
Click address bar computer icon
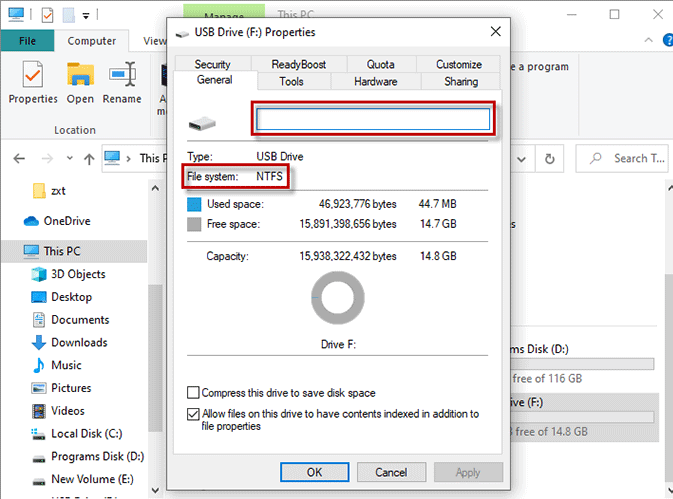(112, 158)
